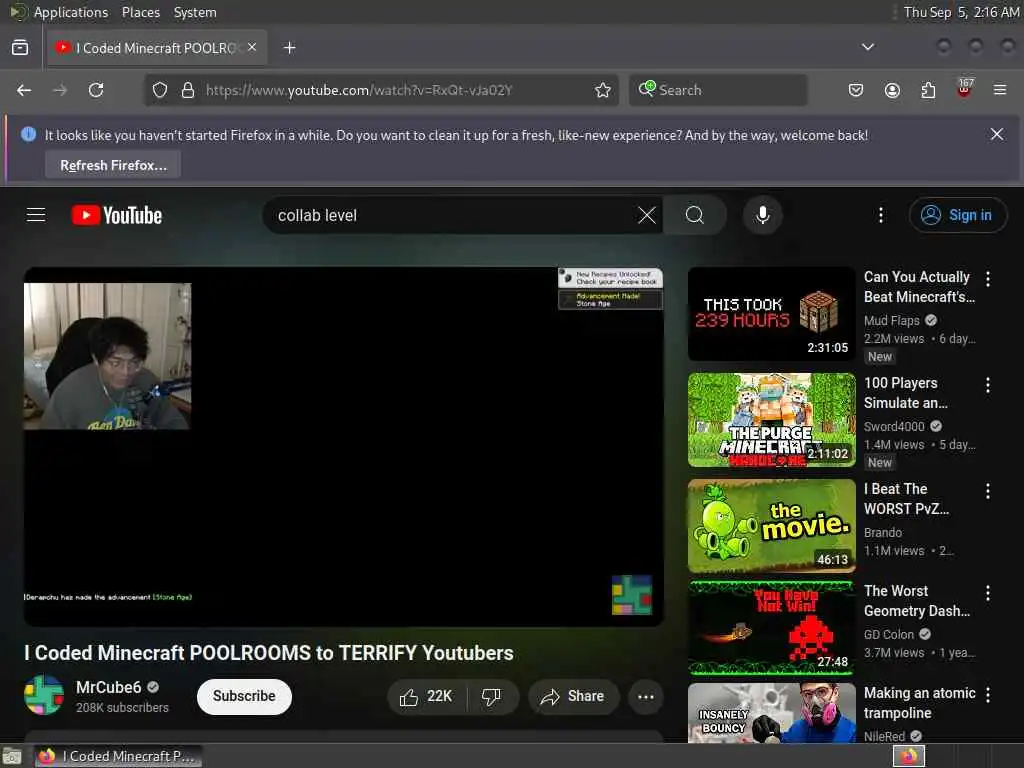Click the Share button

(572, 697)
